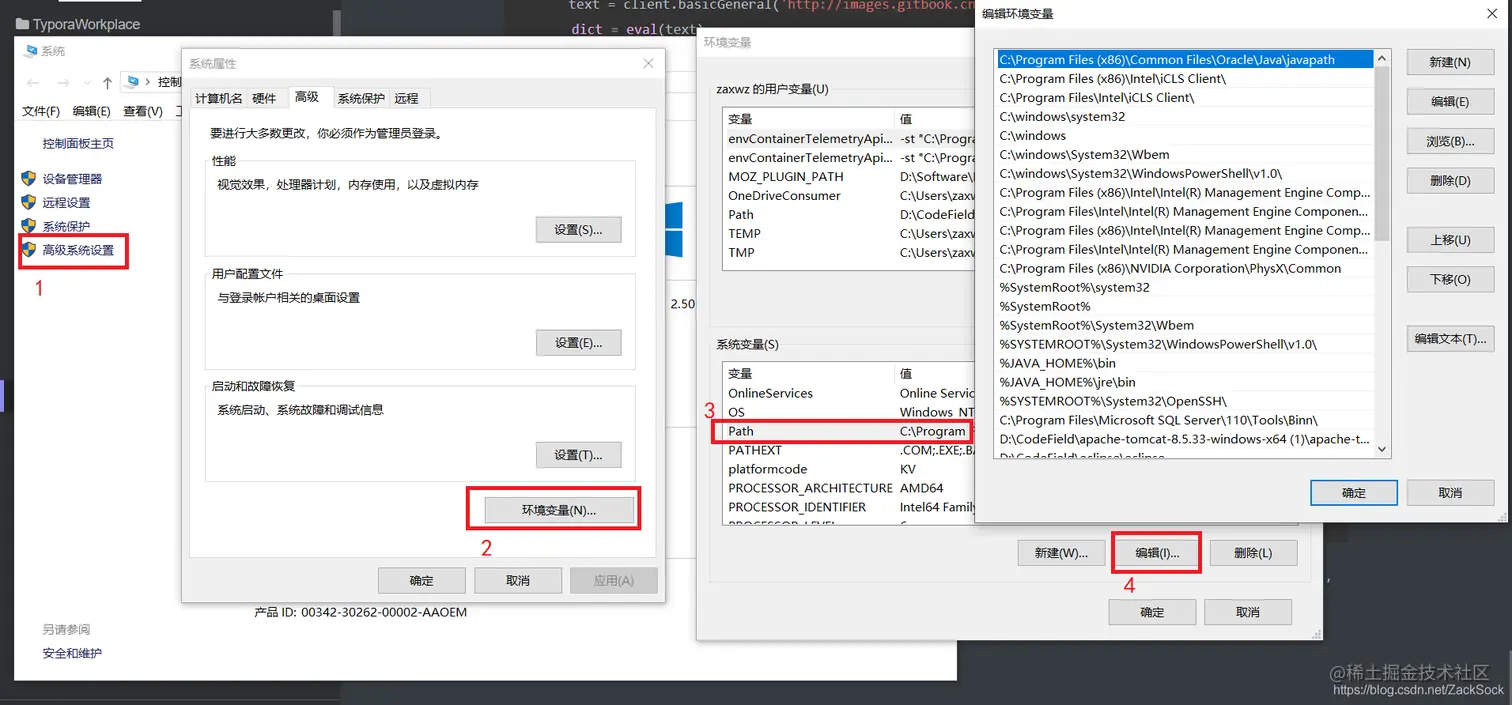The image size is (1512, 705).
Task: Click 取消 in the 环境变量 dialog
Action: click(1248, 612)
